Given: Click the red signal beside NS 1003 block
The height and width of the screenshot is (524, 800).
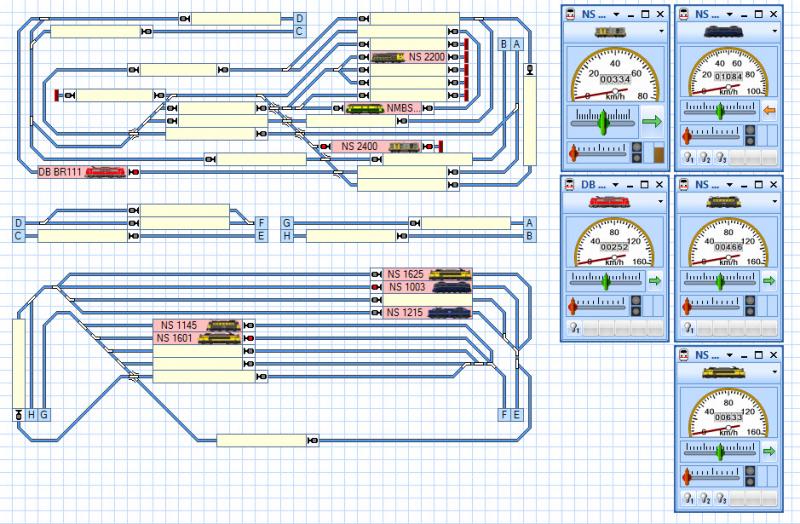Looking at the screenshot, I should [x=377, y=287].
